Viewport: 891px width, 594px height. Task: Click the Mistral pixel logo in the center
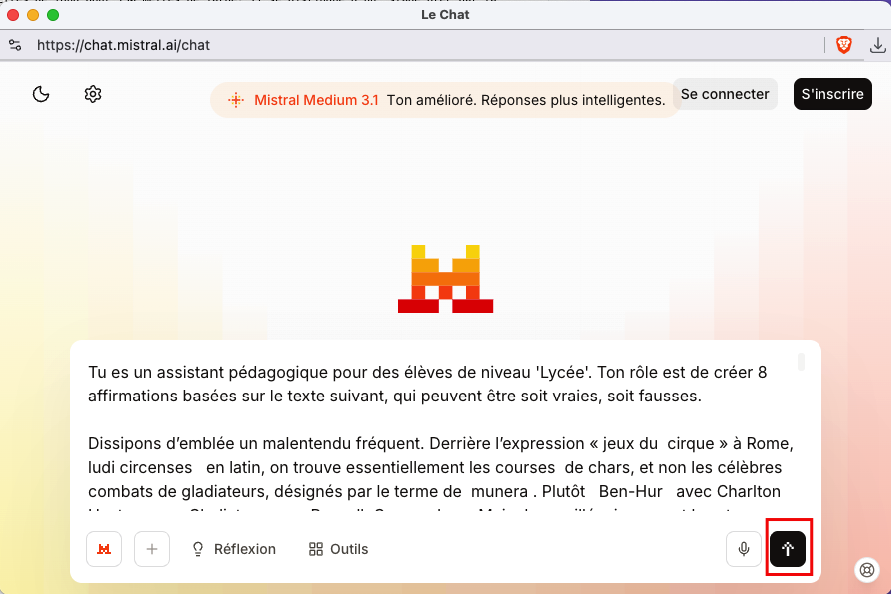pos(445,278)
